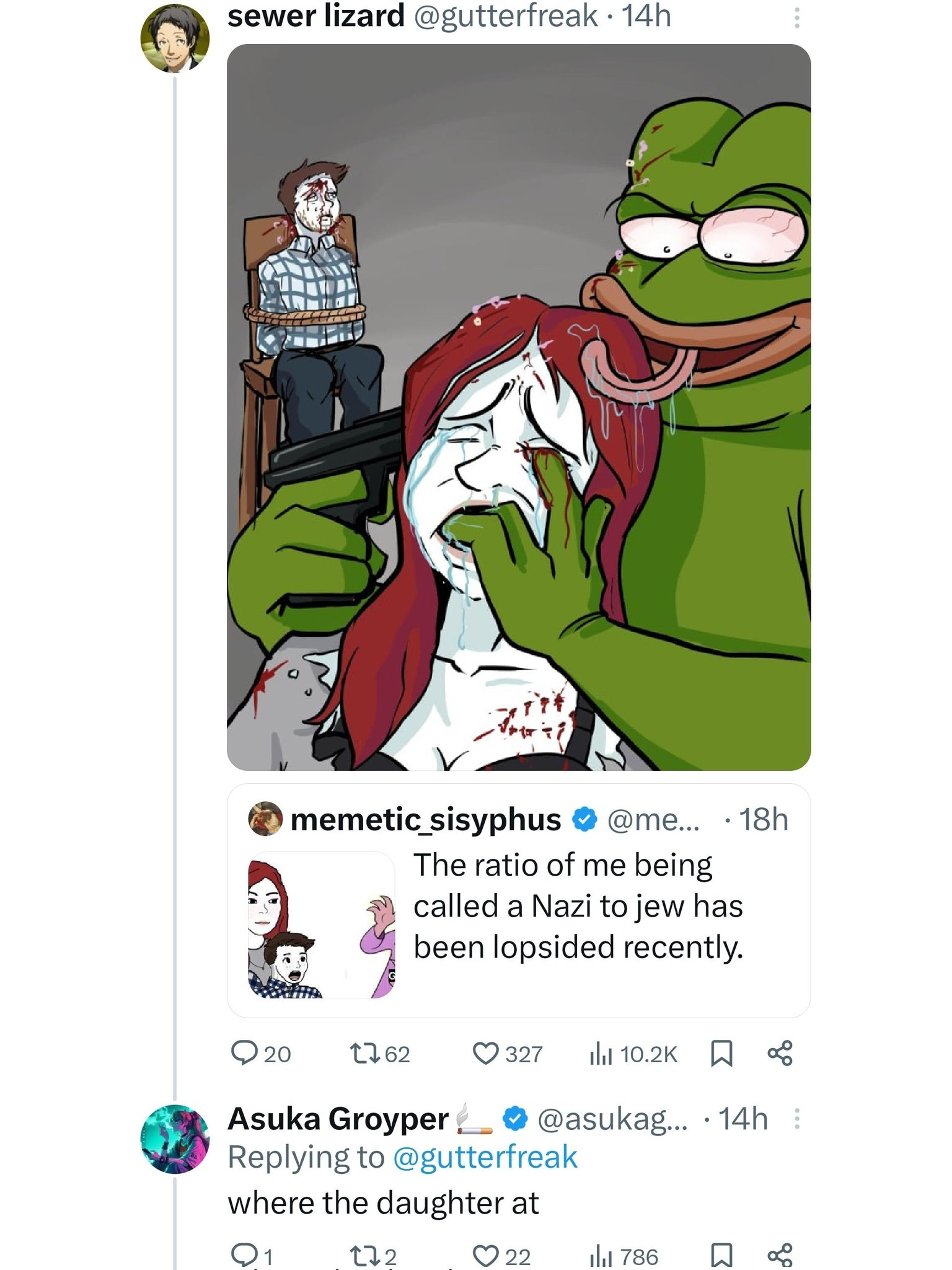Viewport: 952px width, 1270px height.
Task: Open sewer lizard's username link
Action: point(316,16)
